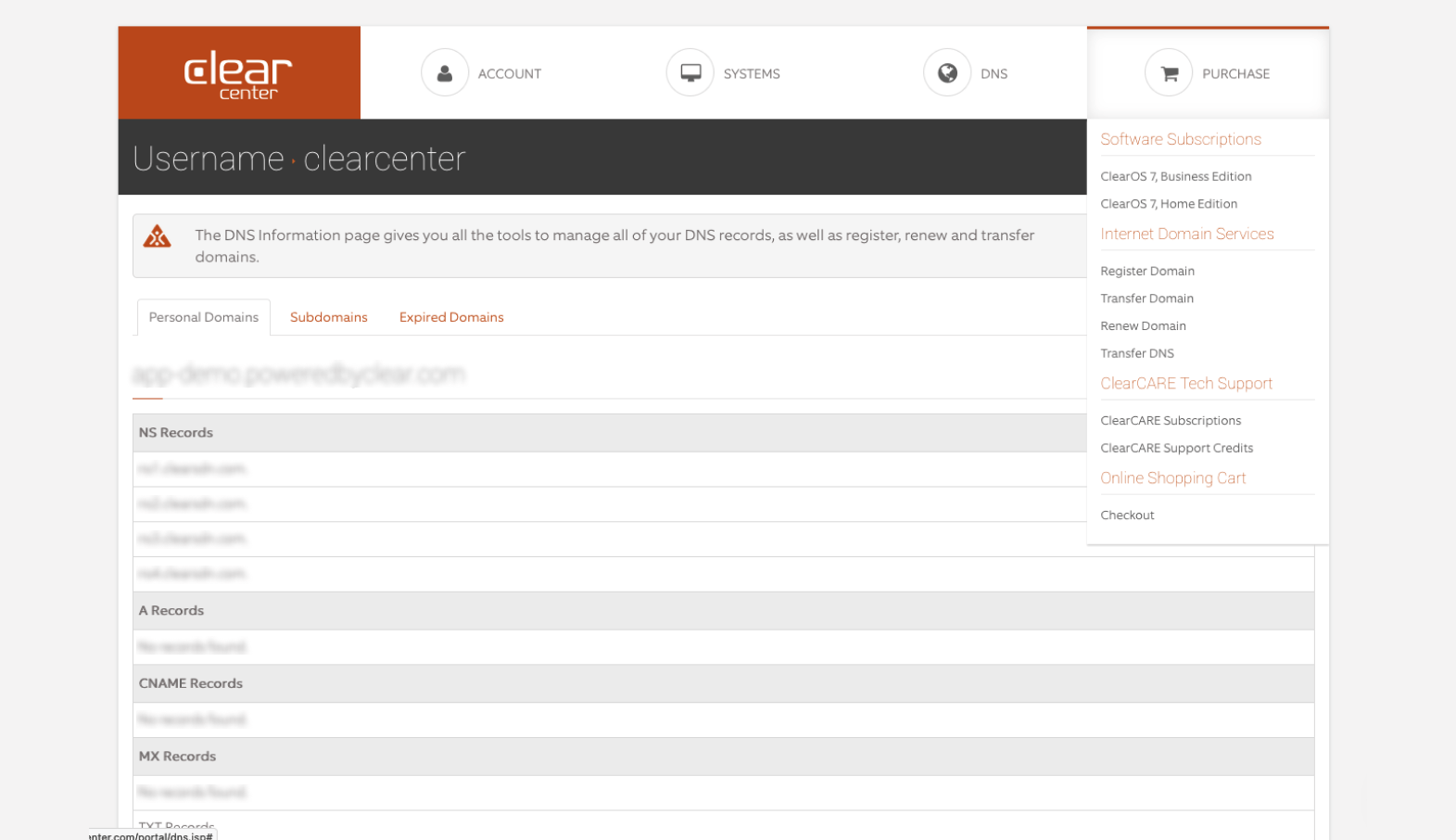Select ClearOS 7, Business Edition
The height and width of the screenshot is (840, 1456).
pos(1176,176)
